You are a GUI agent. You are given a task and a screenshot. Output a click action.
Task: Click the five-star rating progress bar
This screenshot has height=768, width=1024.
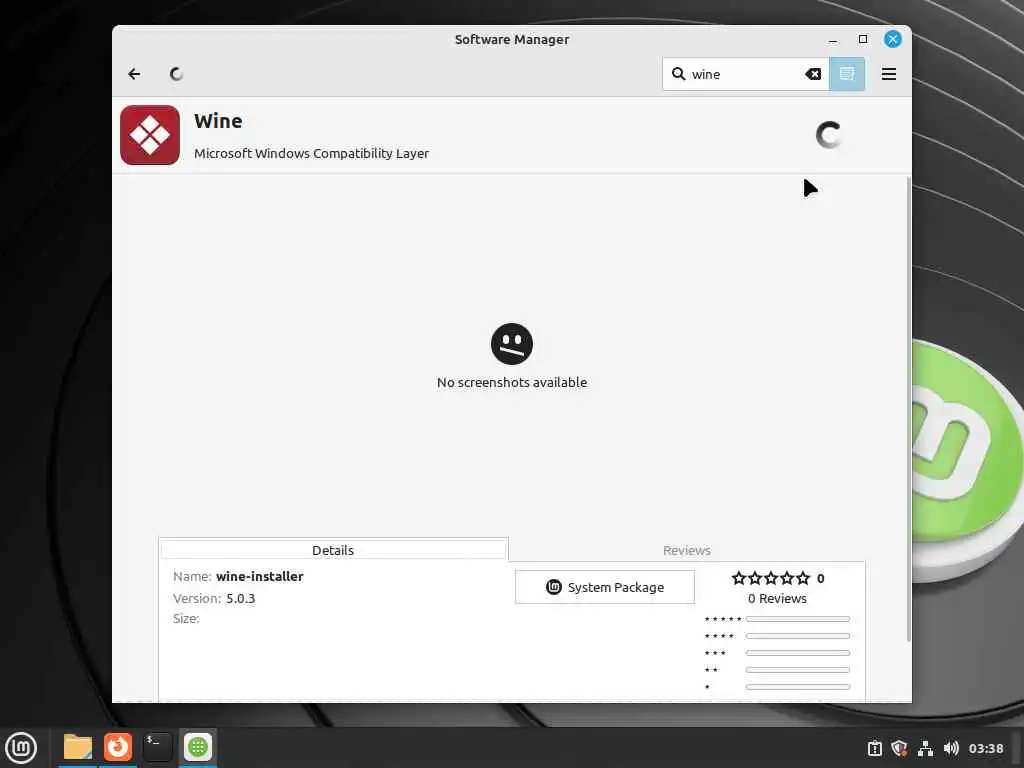(798, 618)
